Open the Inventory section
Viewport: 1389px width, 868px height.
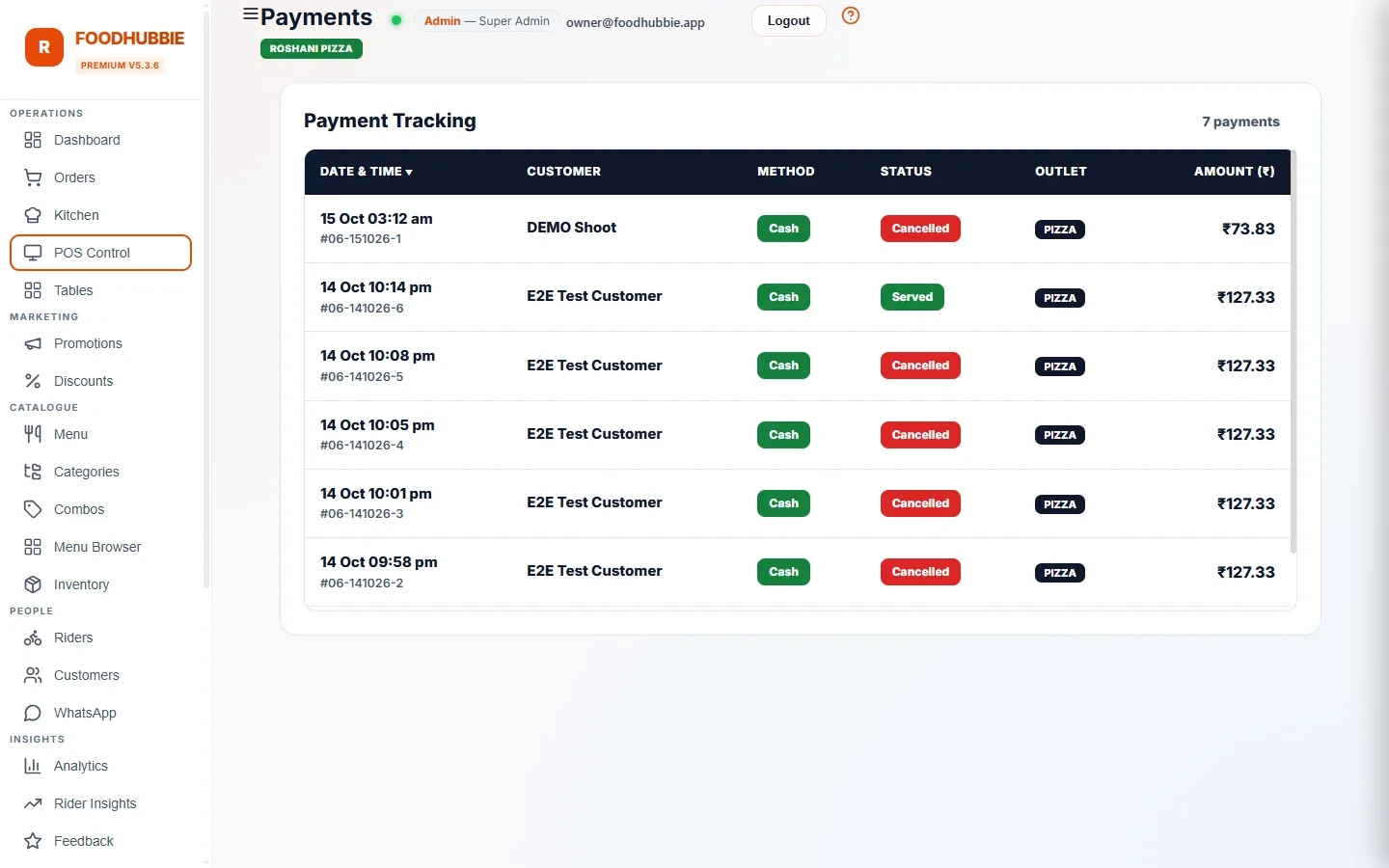pos(100,584)
